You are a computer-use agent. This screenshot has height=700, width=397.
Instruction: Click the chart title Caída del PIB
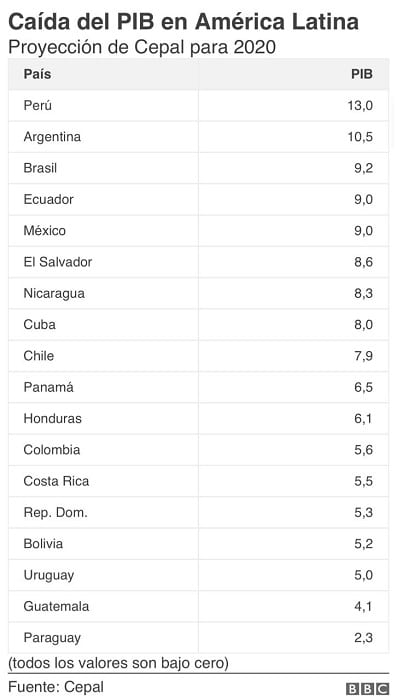[183, 21]
